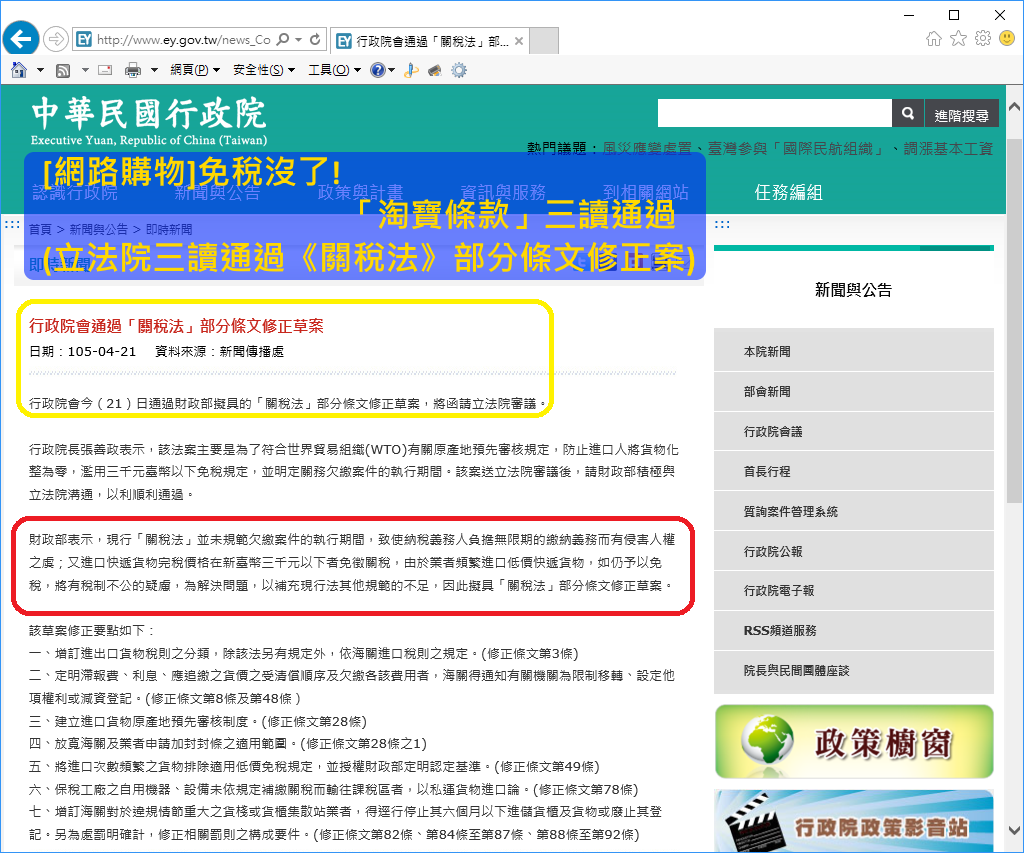Click the 資料來源：新聞傳播處 text
Image resolution: width=1024 pixels, height=853 pixels.
pos(219,351)
